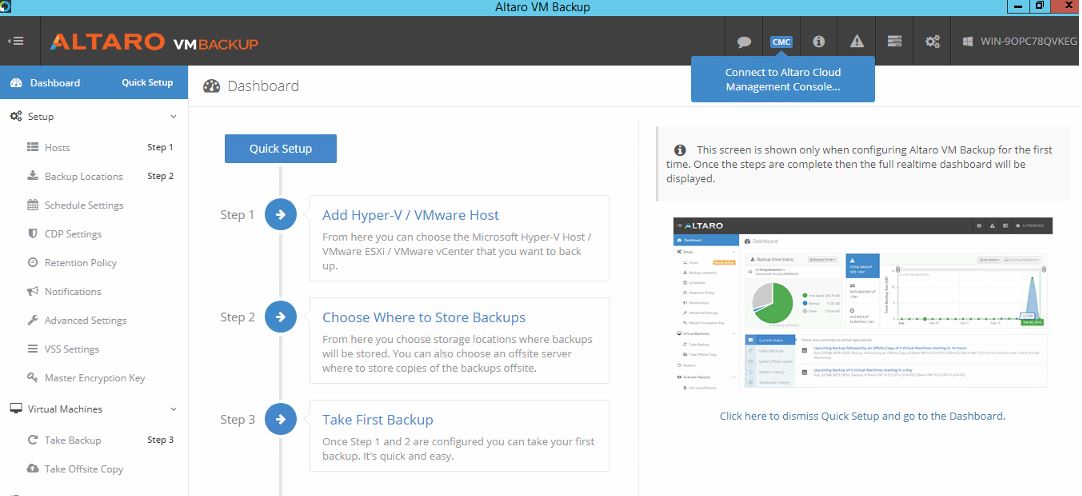The height and width of the screenshot is (496, 1082).
Task: Collapse the Setup section chevron
Action: tap(173, 117)
